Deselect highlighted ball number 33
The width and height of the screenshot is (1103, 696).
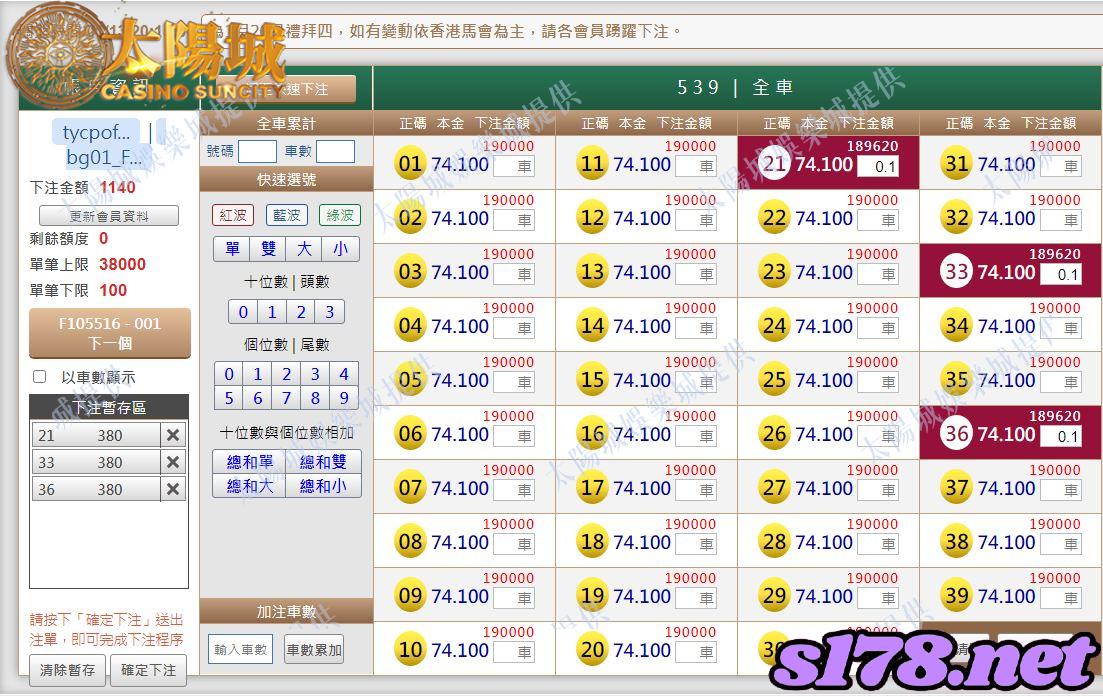[x=957, y=271]
